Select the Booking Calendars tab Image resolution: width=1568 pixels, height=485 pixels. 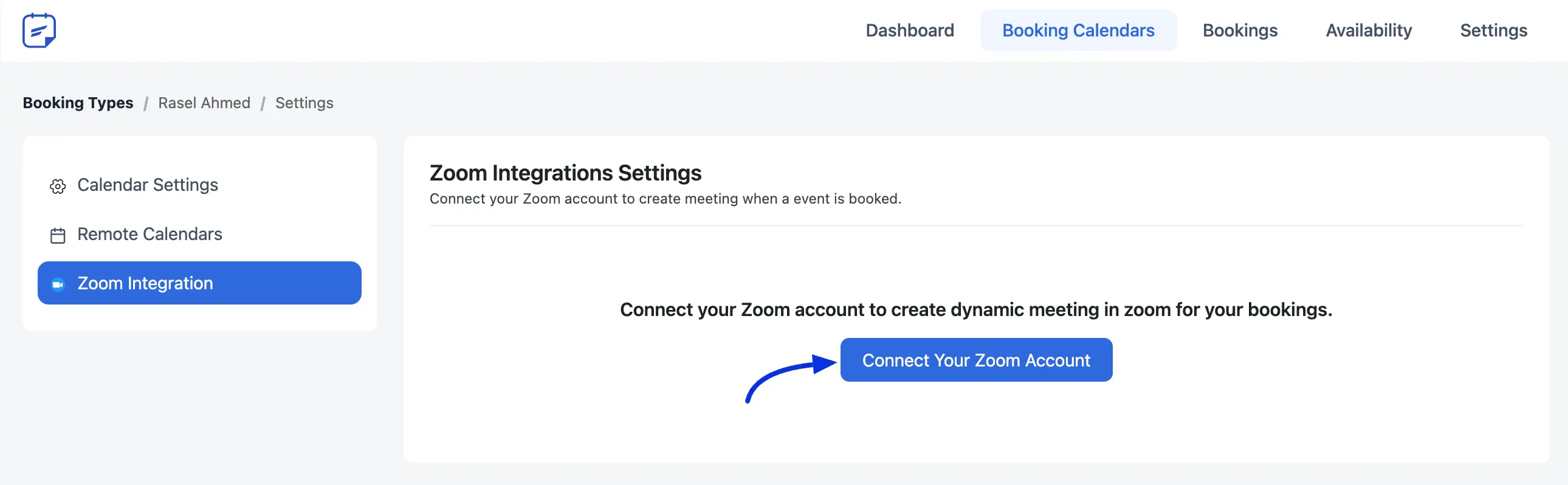tap(1078, 30)
